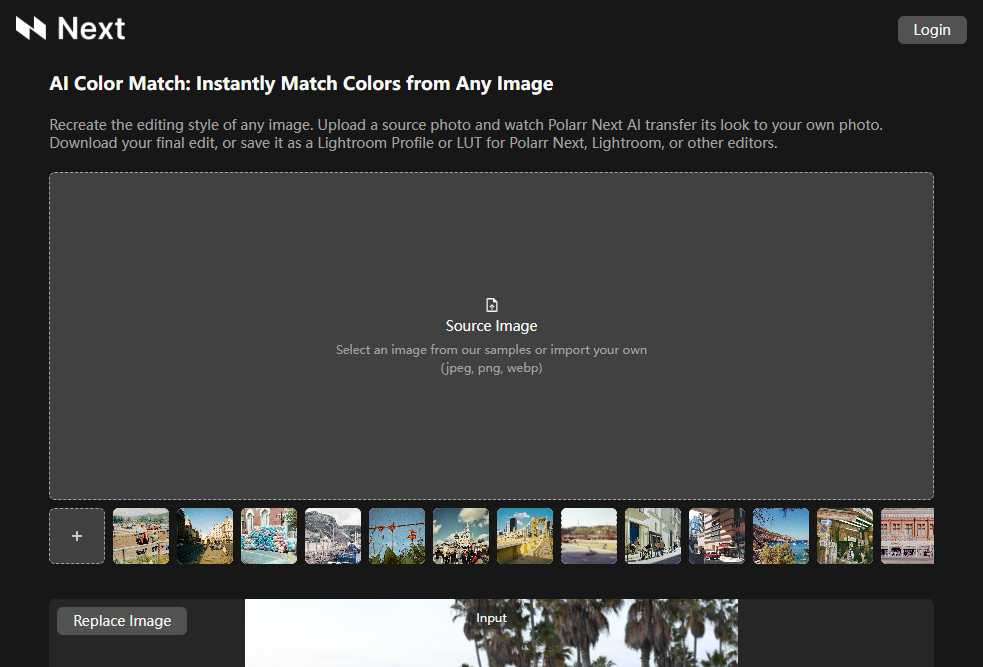The height and width of the screenshot is (667, 983).
Task: Select the American flags street sample thumbnail
Action: 717,536
